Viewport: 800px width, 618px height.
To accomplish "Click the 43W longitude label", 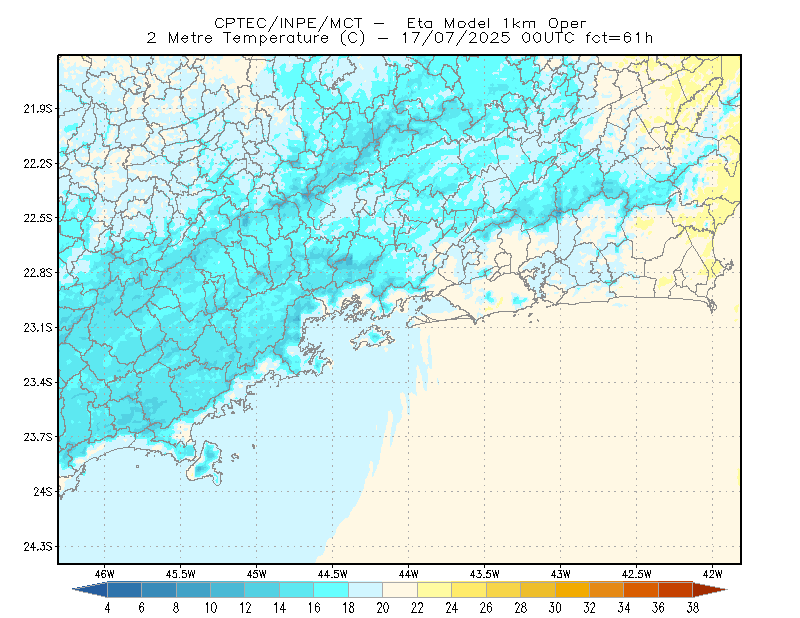I will pyautogui.click(x=561, y=574).
